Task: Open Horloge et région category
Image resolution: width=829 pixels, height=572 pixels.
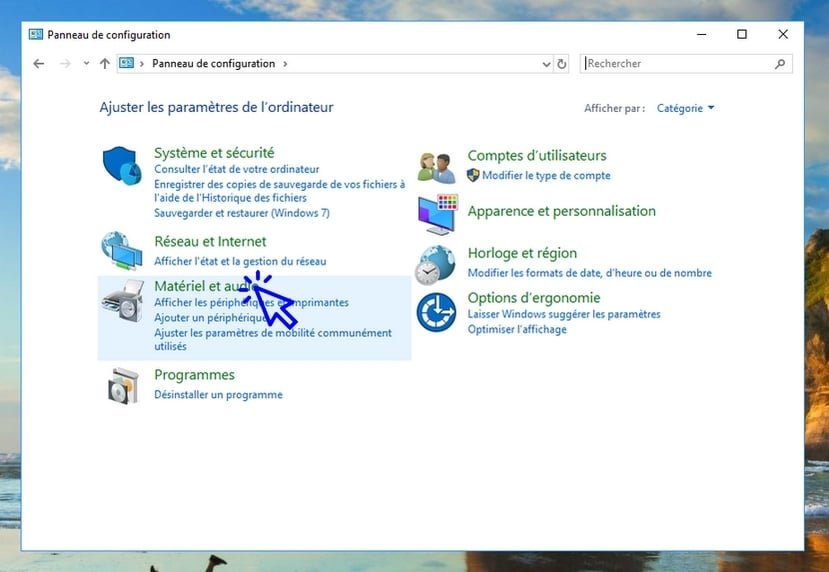Action: tap(522, 253)
